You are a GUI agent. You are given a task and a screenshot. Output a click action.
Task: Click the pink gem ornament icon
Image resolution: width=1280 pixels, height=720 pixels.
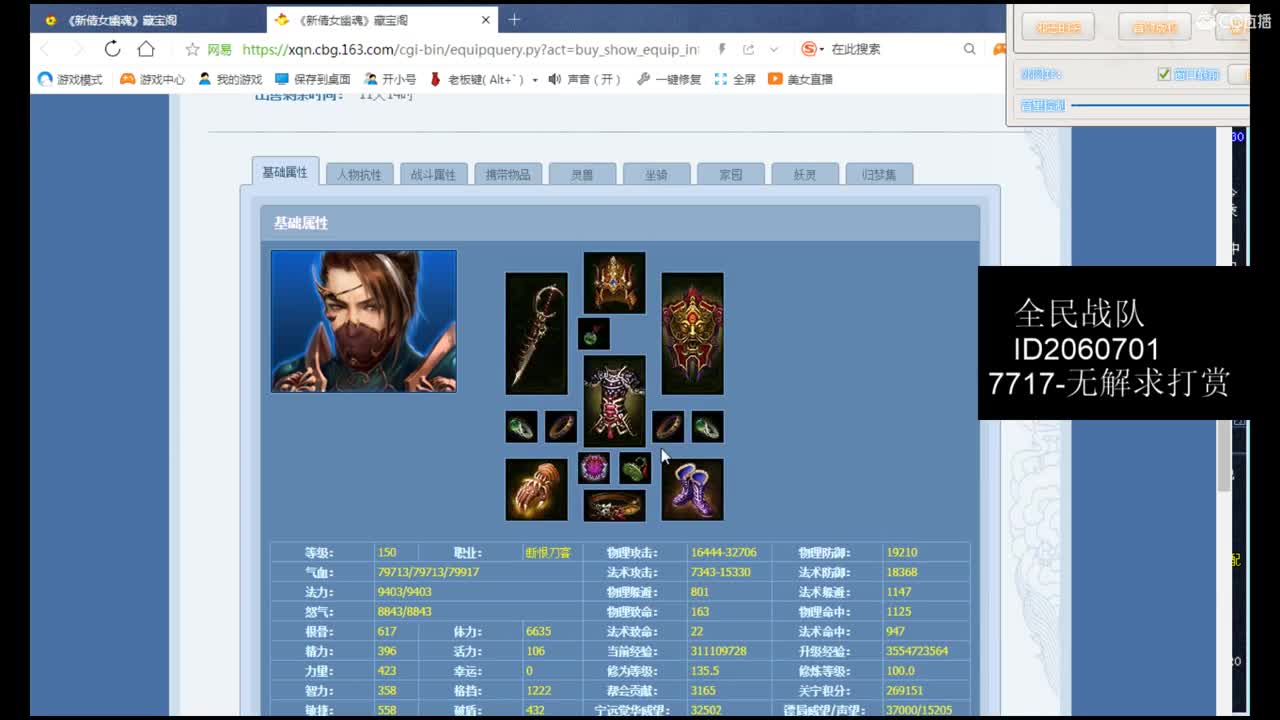click(x=594, y=468)
